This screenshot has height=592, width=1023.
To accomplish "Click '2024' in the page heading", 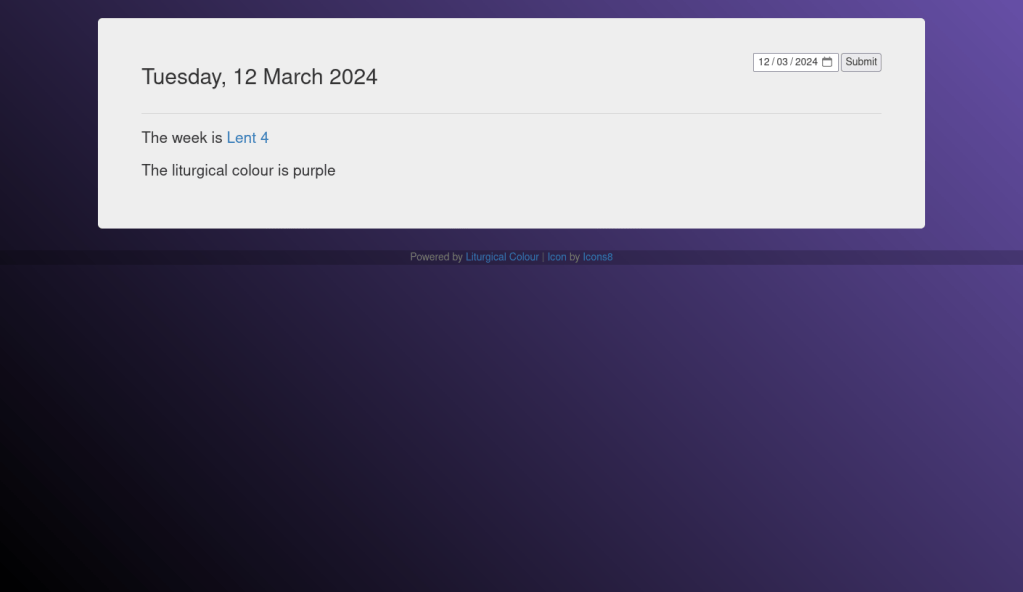I will [x=353, y=77].
